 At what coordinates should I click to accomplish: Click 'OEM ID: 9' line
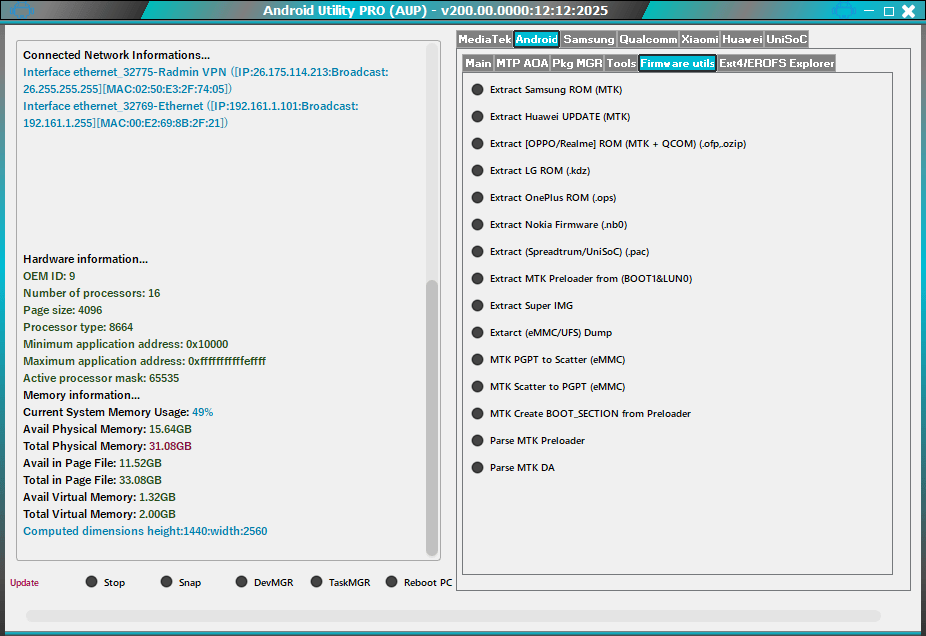tap(49, 276)
